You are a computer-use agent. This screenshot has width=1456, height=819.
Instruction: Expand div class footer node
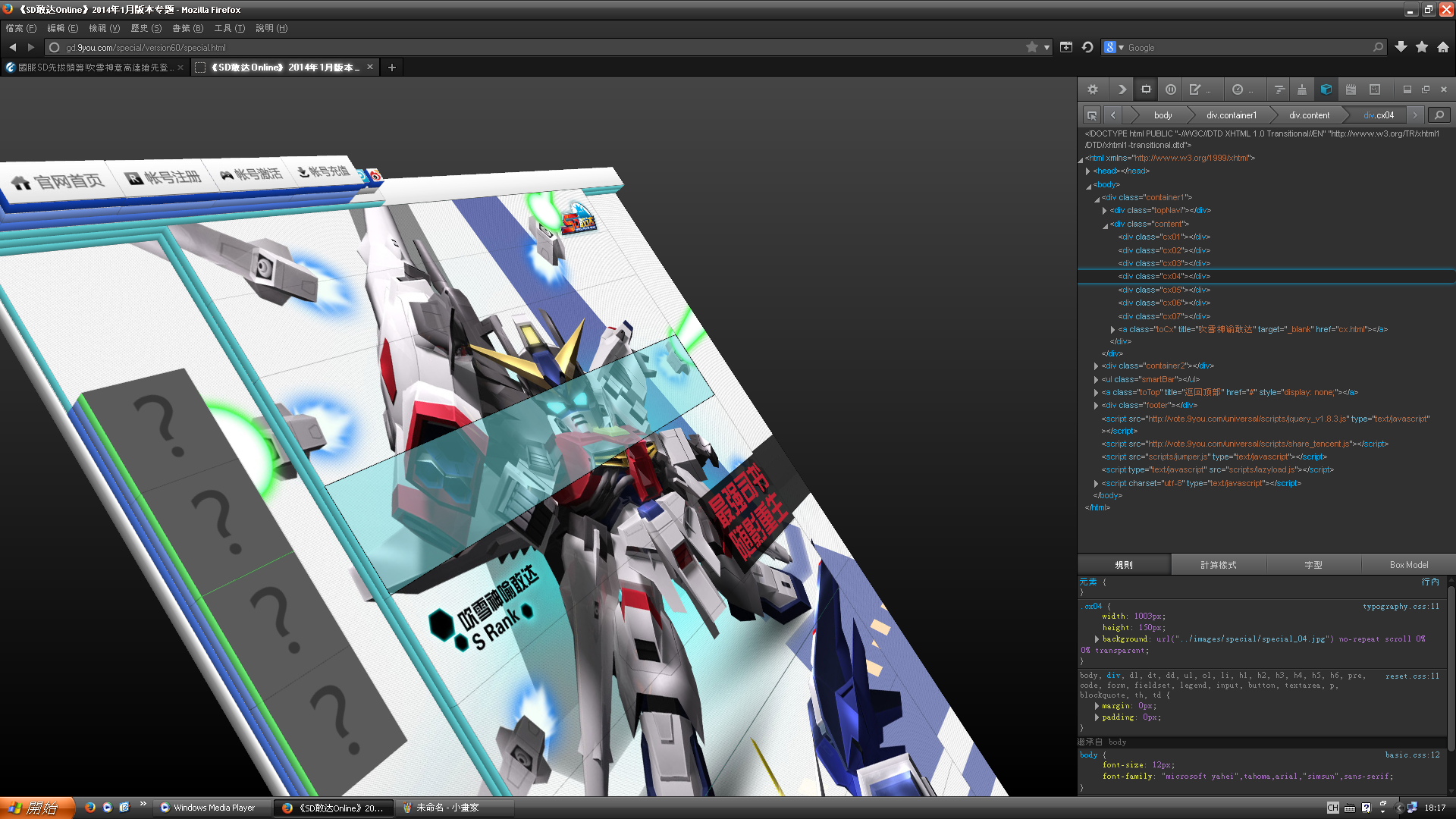pos(1097,406)
